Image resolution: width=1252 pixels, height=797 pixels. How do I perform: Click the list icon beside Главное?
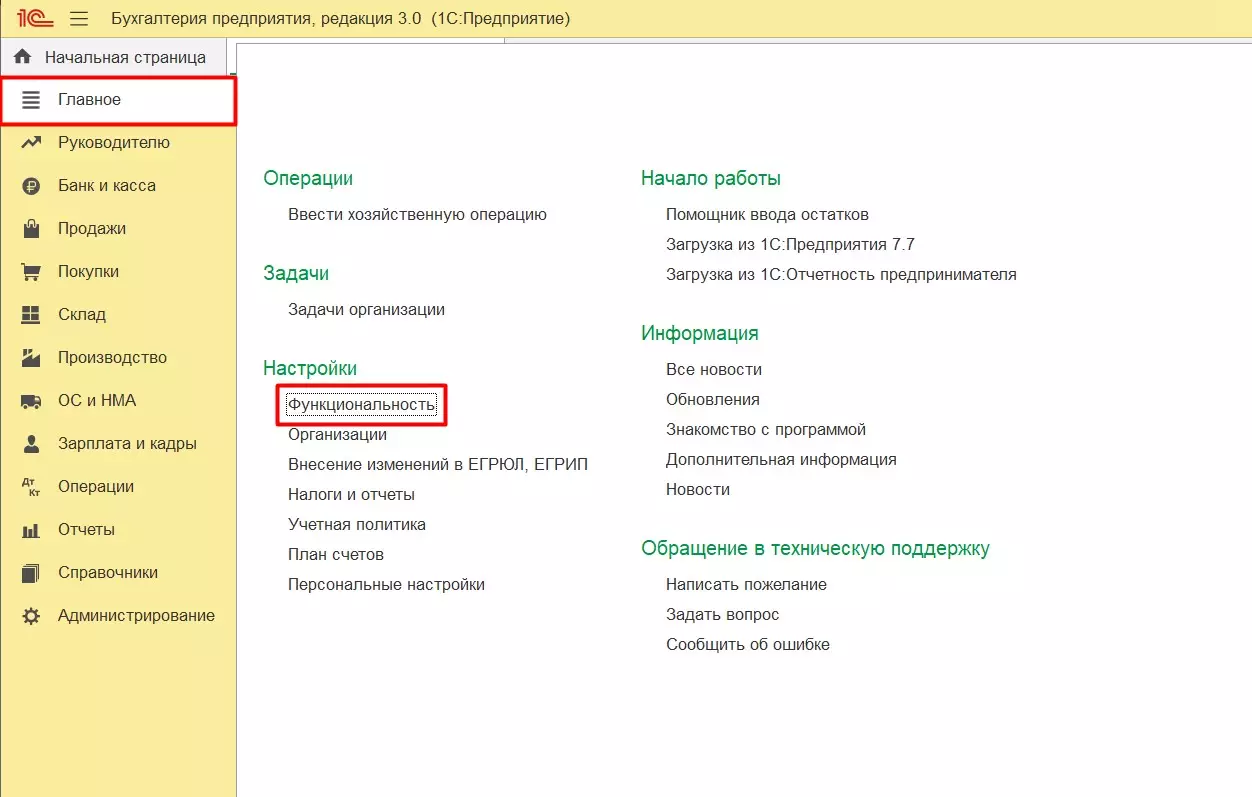click(31, 100)
